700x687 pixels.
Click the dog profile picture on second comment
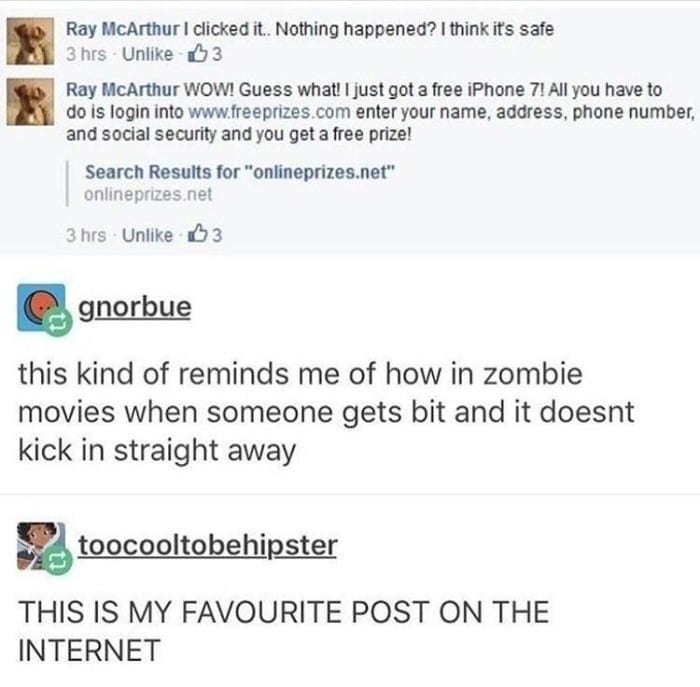[x=30, y=101]
